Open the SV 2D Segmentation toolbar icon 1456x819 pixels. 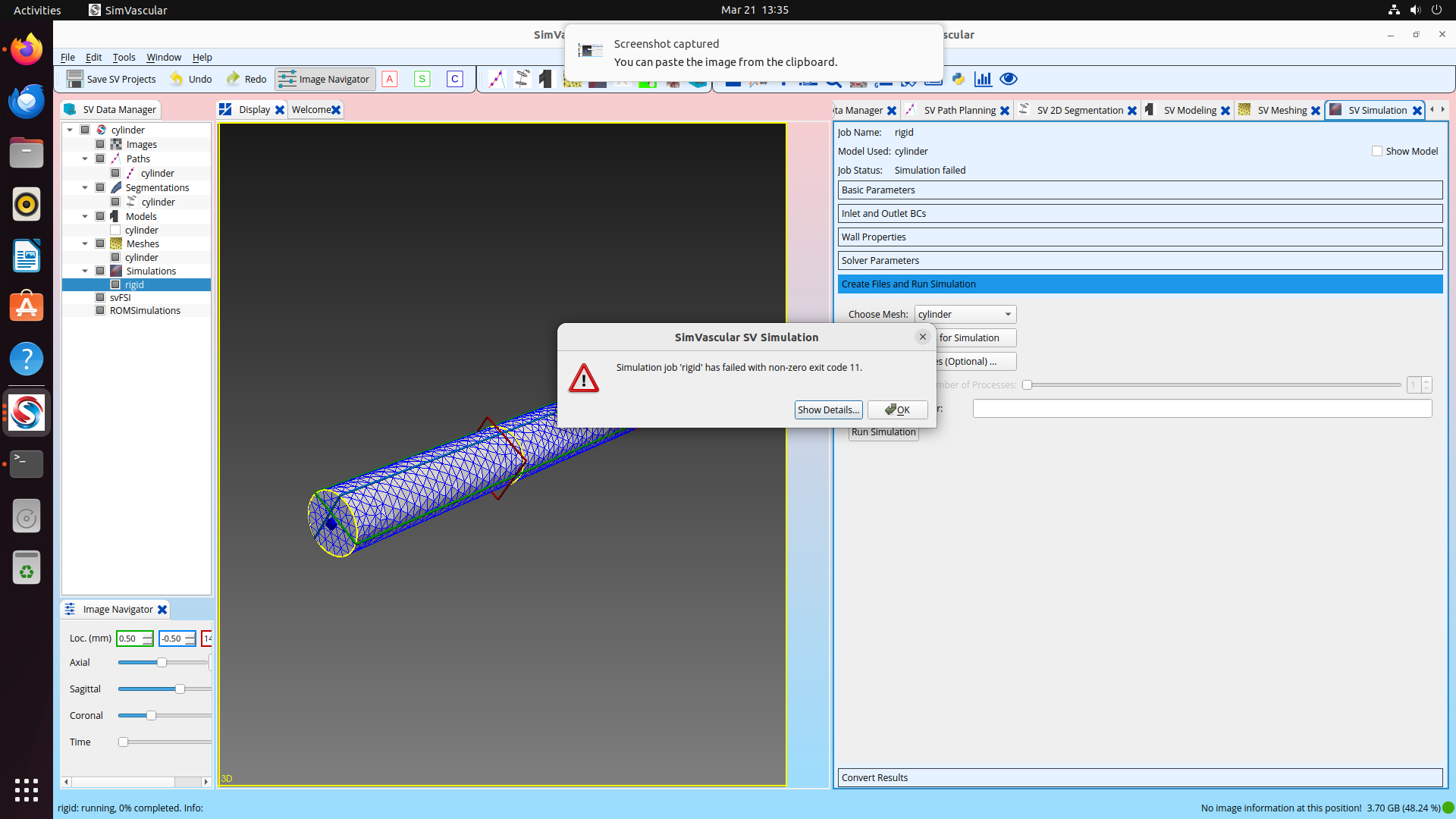[x=522, y=79]
